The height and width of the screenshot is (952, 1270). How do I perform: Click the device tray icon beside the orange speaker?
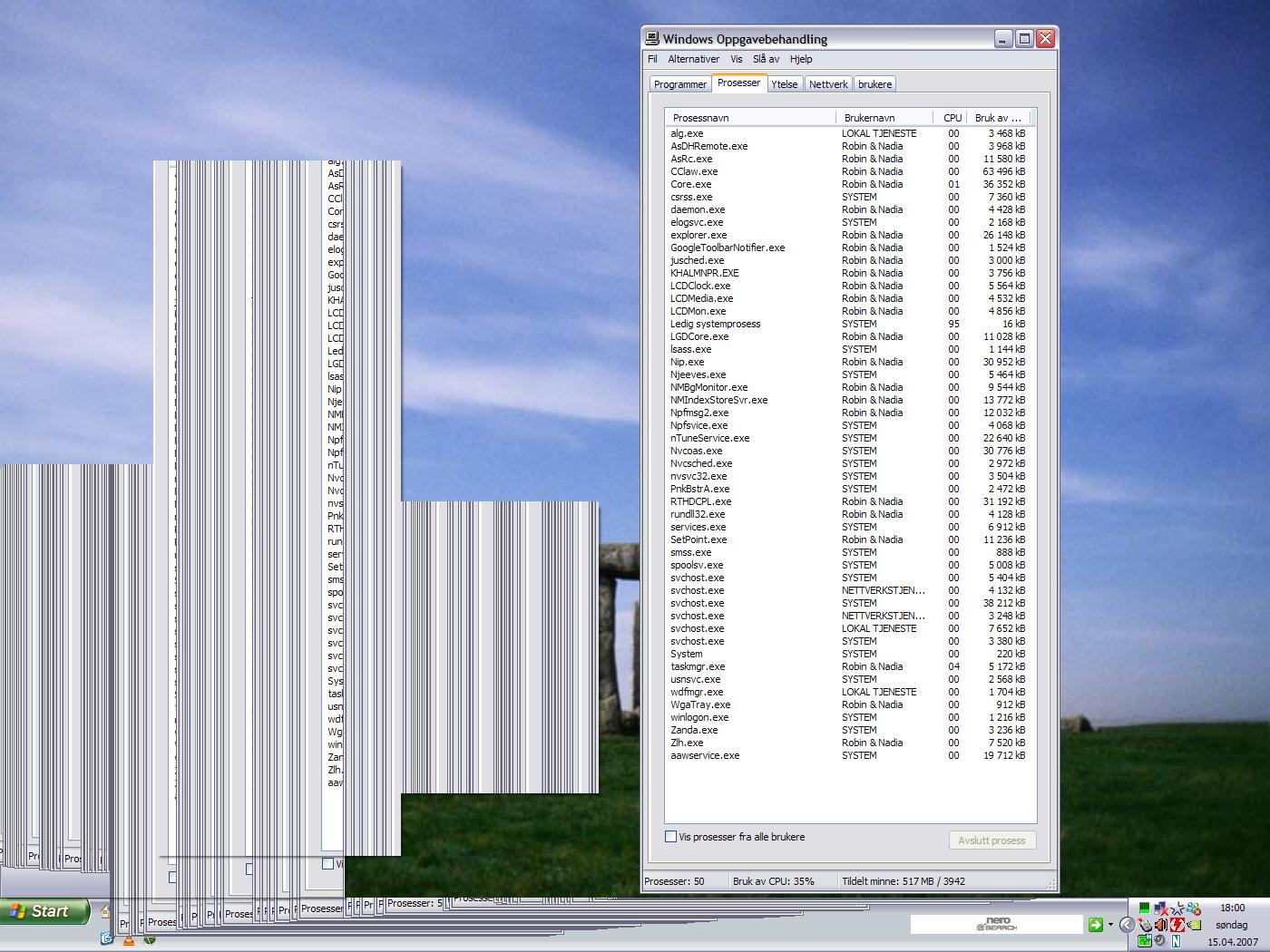1145,925
